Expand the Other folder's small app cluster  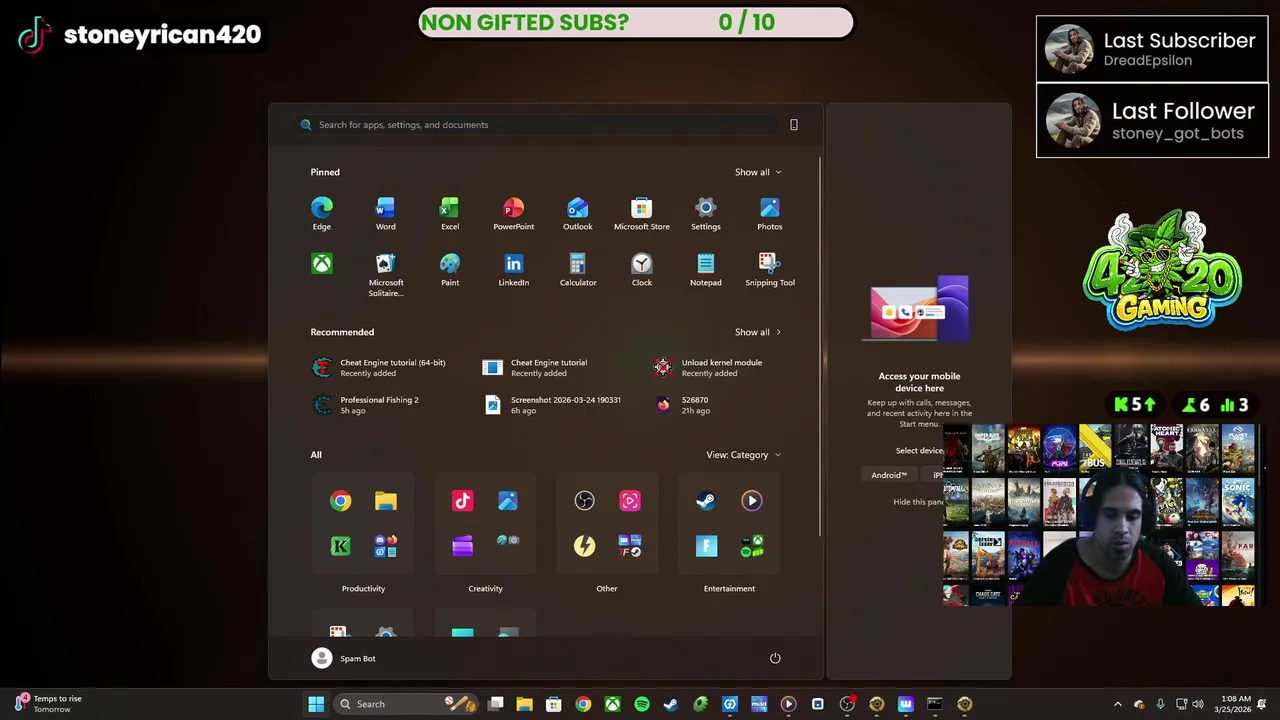pos(629,546)
